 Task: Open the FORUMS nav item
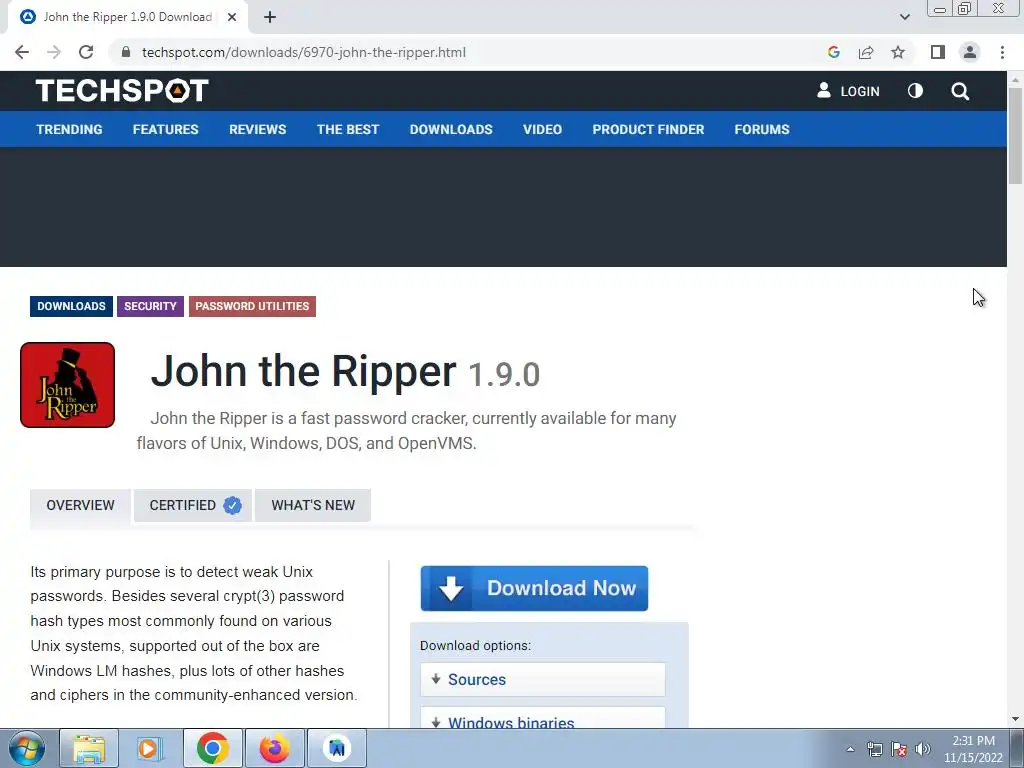762,129
